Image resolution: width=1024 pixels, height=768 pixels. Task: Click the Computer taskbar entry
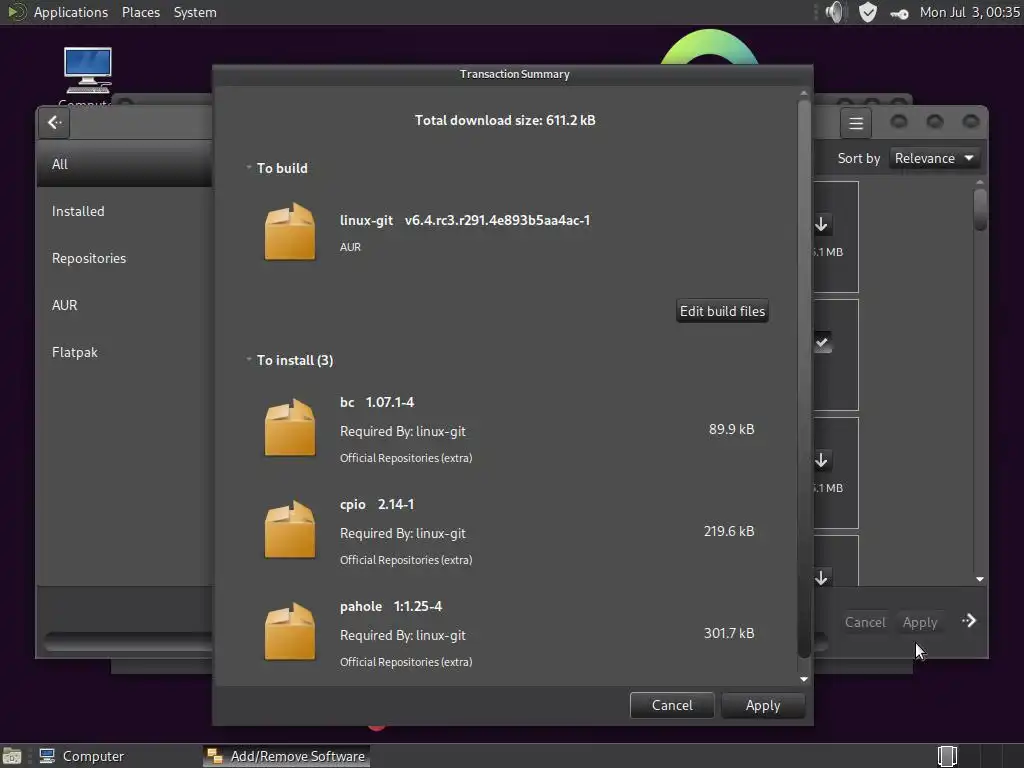click(82, 756)
